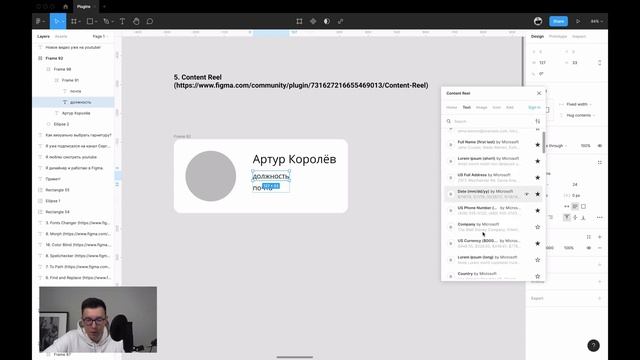
Task: Toggle favorite star for Lorem ipsum (long)
Action: coord(538,260)
